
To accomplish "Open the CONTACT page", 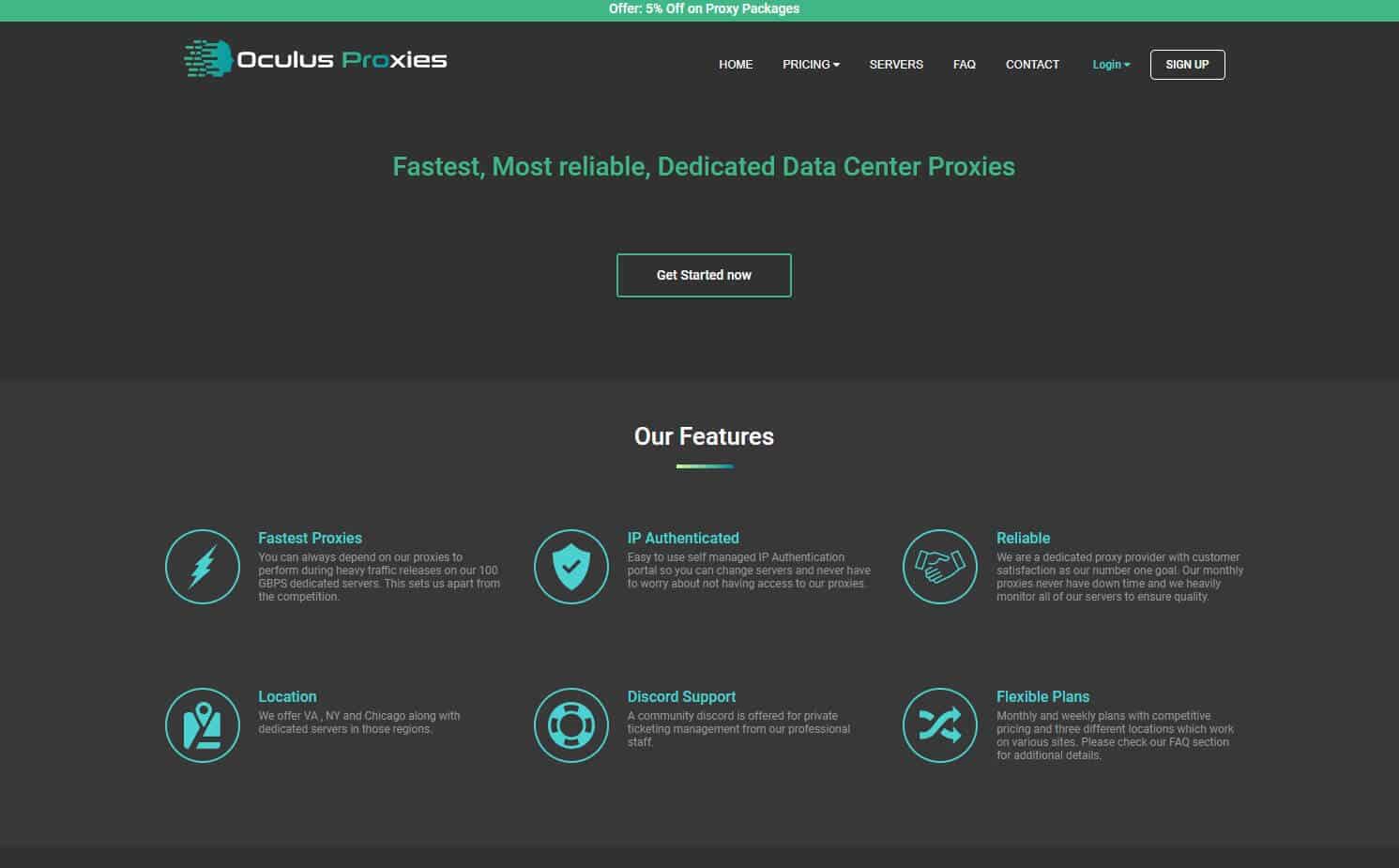I will pos(1032,65).
